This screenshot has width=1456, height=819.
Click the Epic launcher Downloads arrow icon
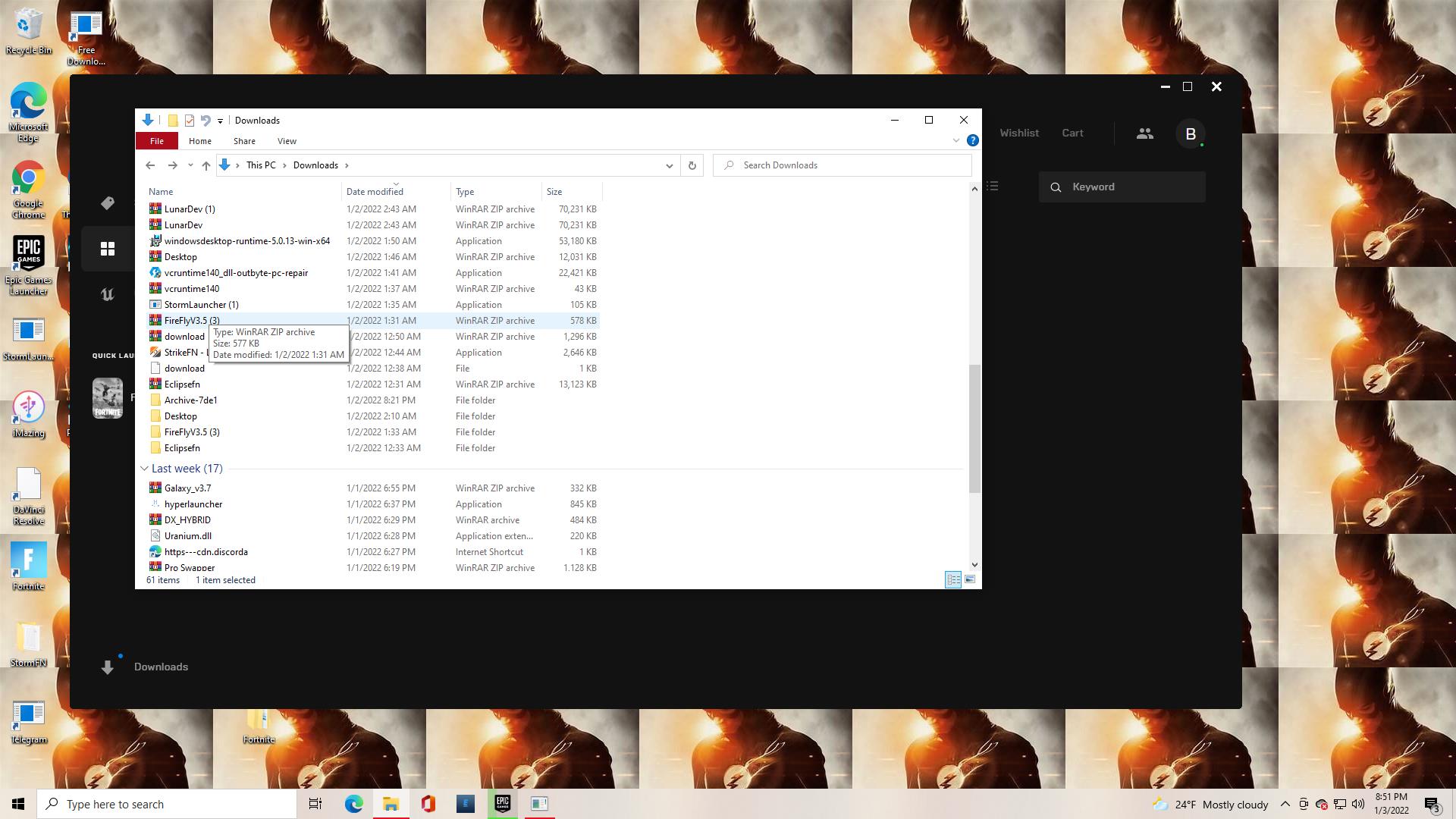coord(108,667)
